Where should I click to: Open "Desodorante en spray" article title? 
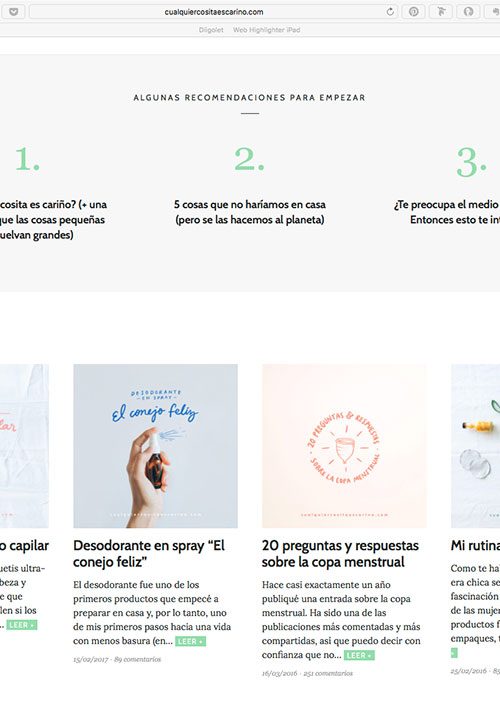tap(149, 554)
